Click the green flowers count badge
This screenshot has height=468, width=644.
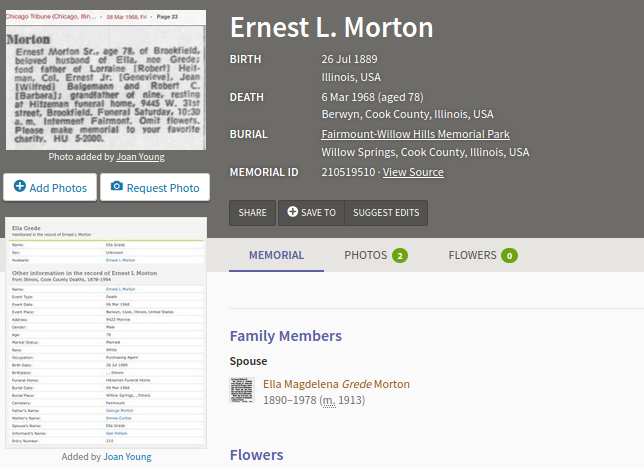click(x=509, y=256)
